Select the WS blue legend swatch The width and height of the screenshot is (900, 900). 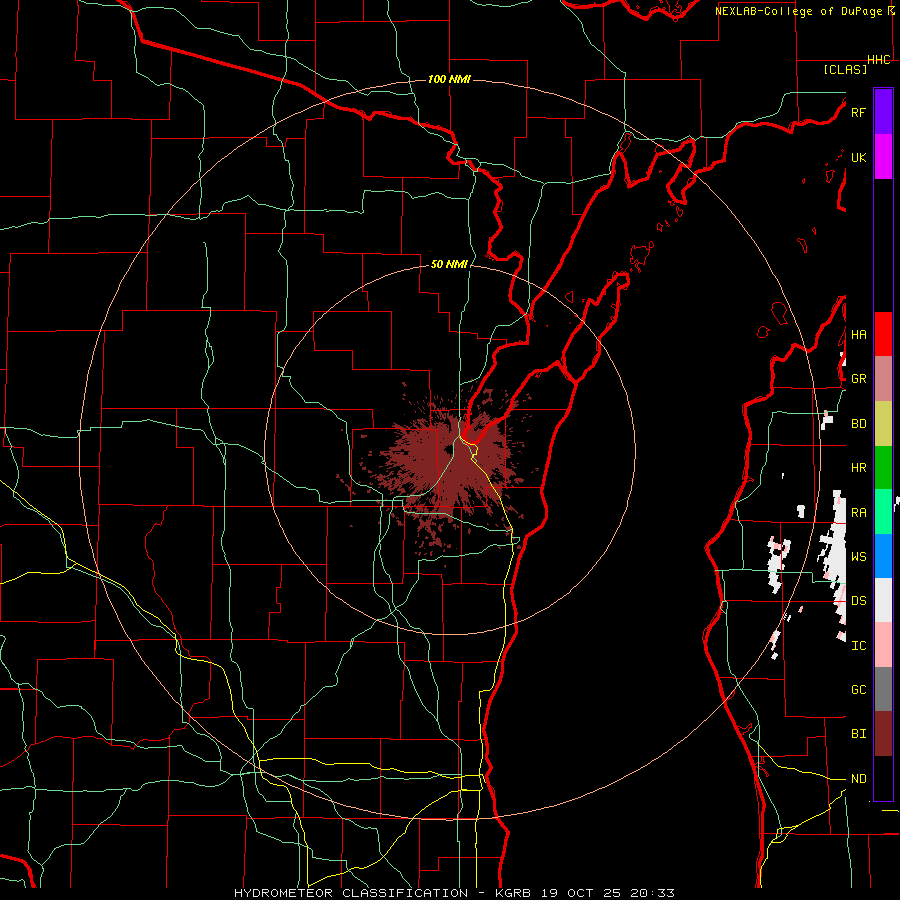pos(883,556)
